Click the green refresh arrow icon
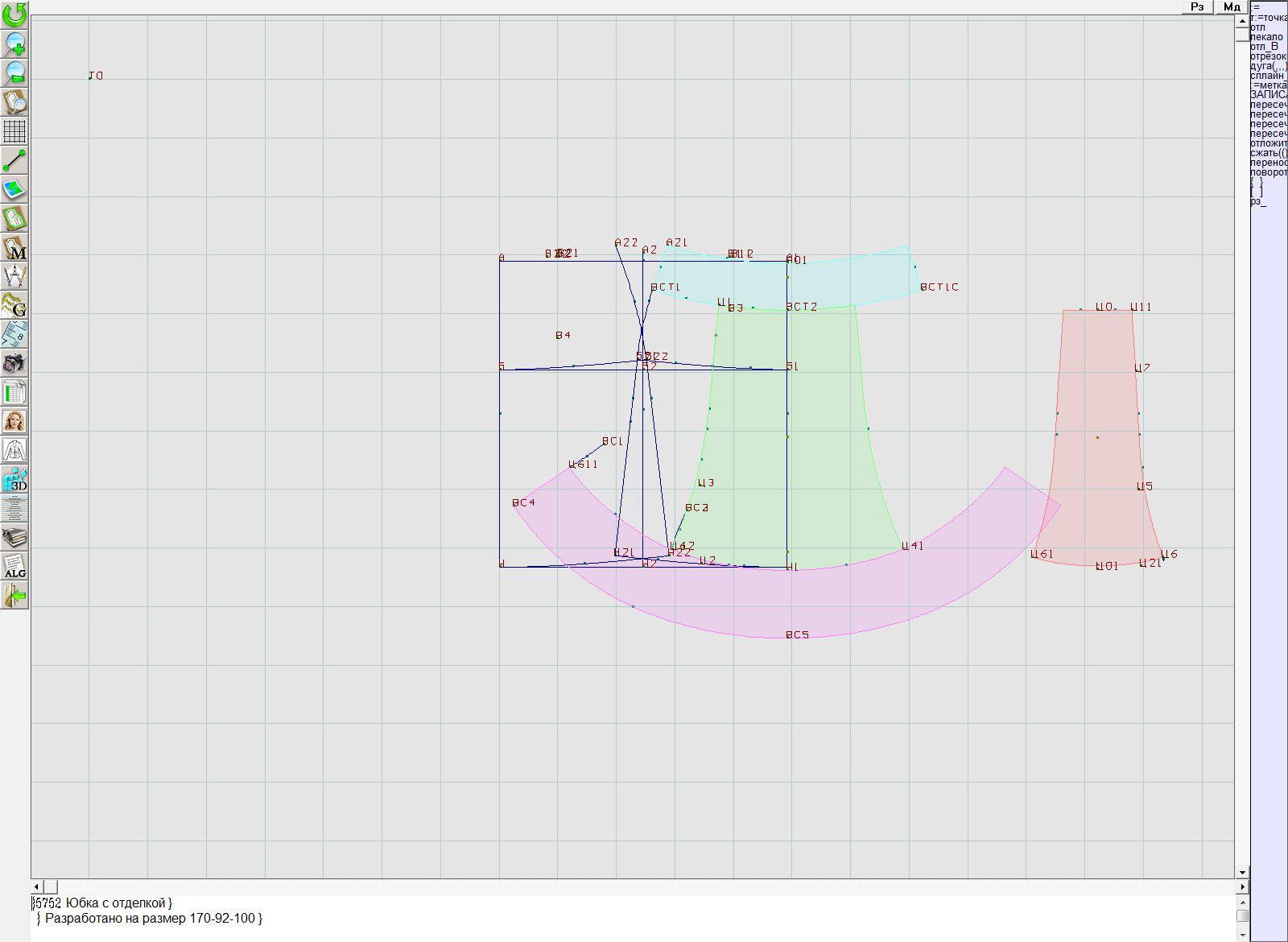 pos(14,14)
